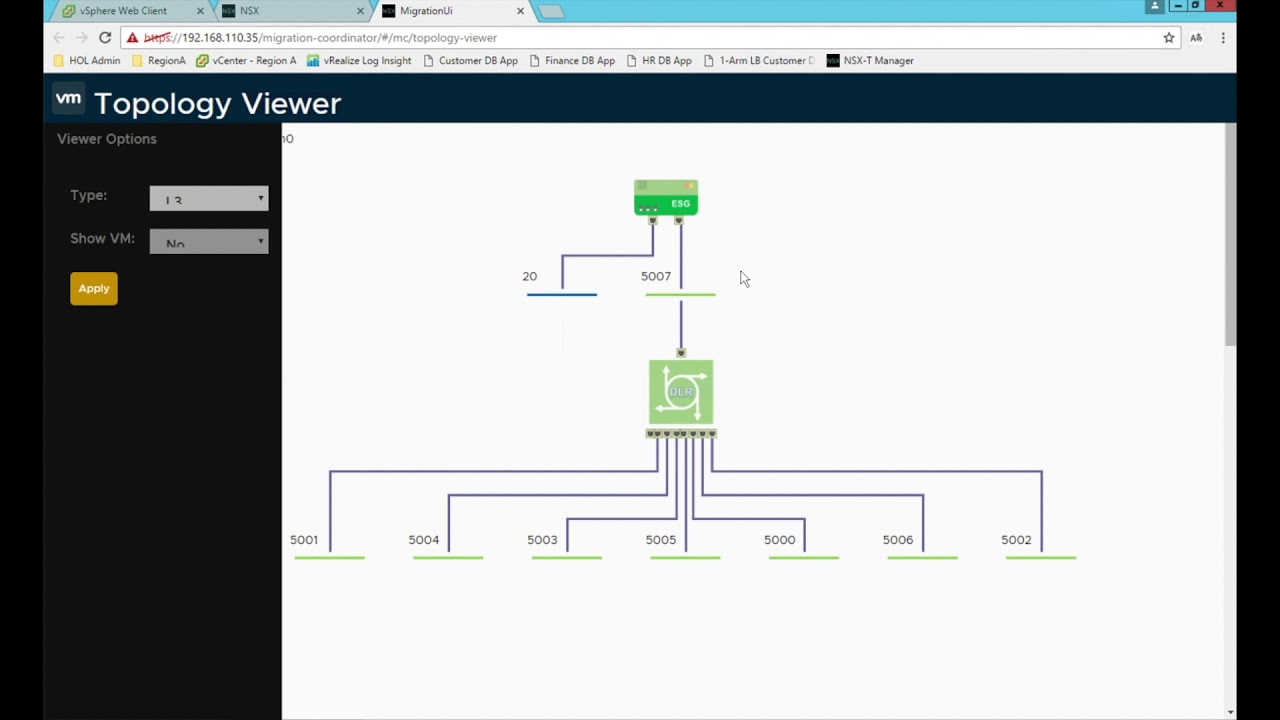Click the translate icon in toolbar
Viewport: 1280px width, 720px height.
coord(1196,38)
